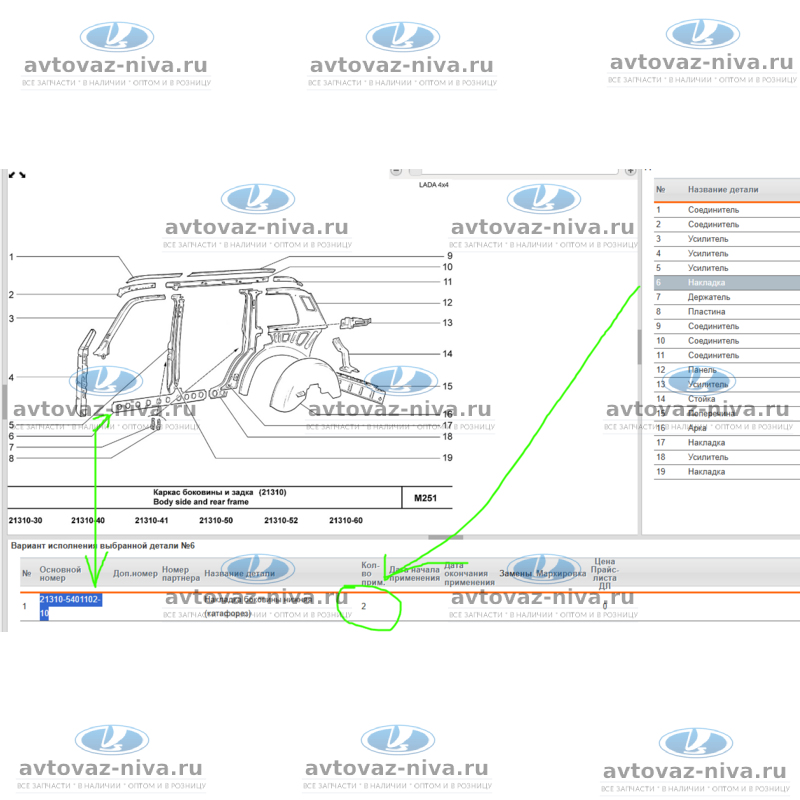Click the zoom out minus button
This screenshot has height=800, width=800.
coord(396,171)
